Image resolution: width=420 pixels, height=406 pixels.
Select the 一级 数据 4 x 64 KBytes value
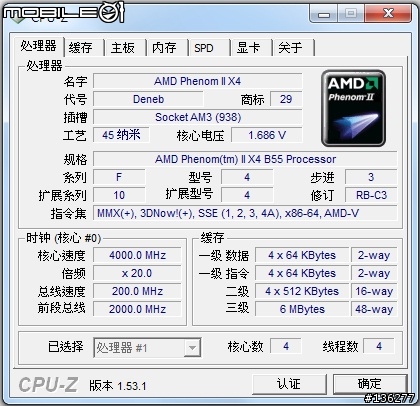[x=302, y=255]
